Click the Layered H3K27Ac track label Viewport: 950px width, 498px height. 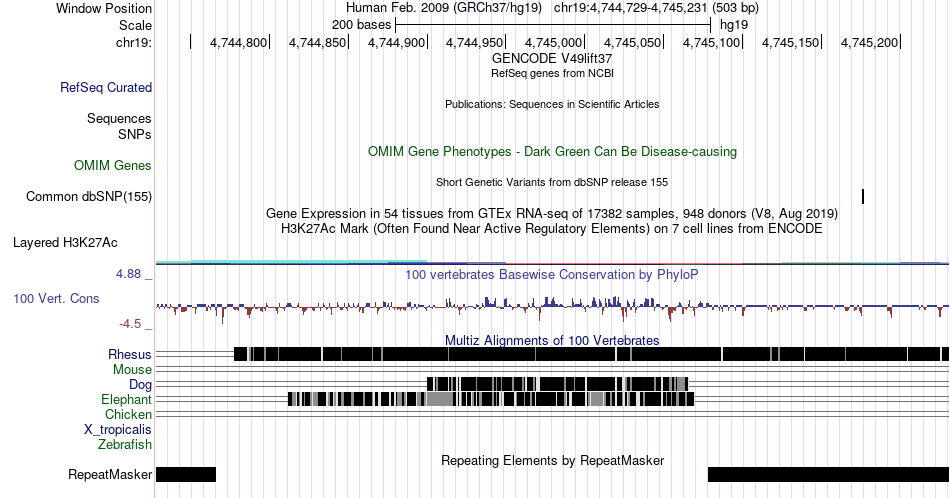click(65, 242)
